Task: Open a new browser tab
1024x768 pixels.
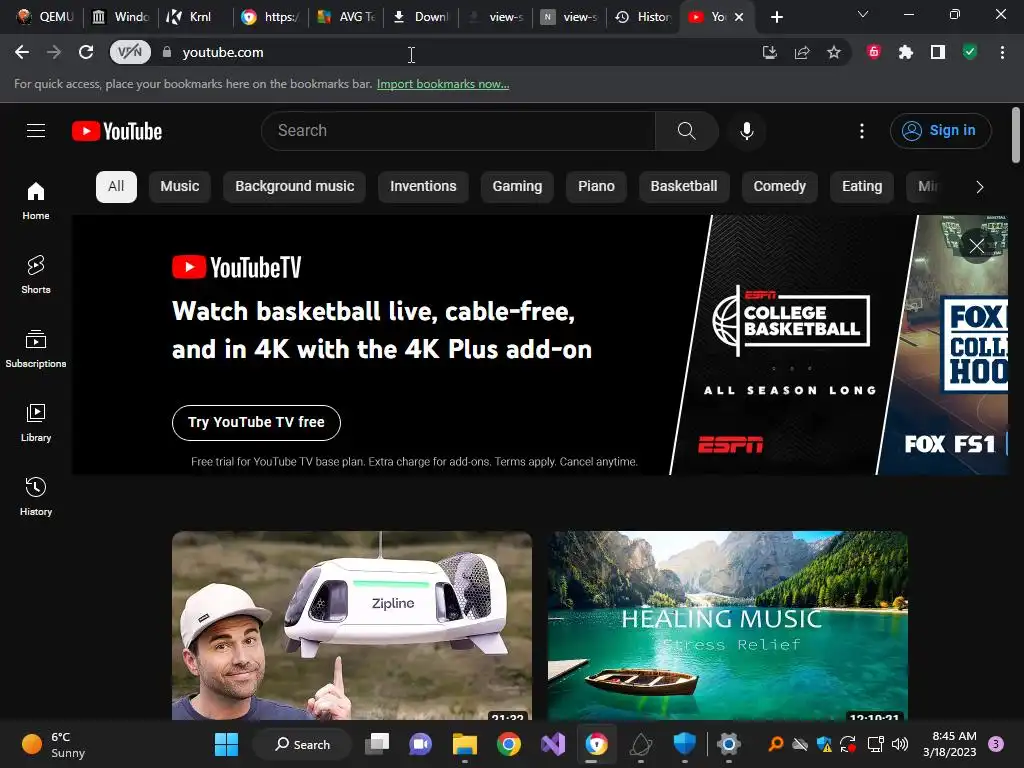Action: tap(776, 17)
